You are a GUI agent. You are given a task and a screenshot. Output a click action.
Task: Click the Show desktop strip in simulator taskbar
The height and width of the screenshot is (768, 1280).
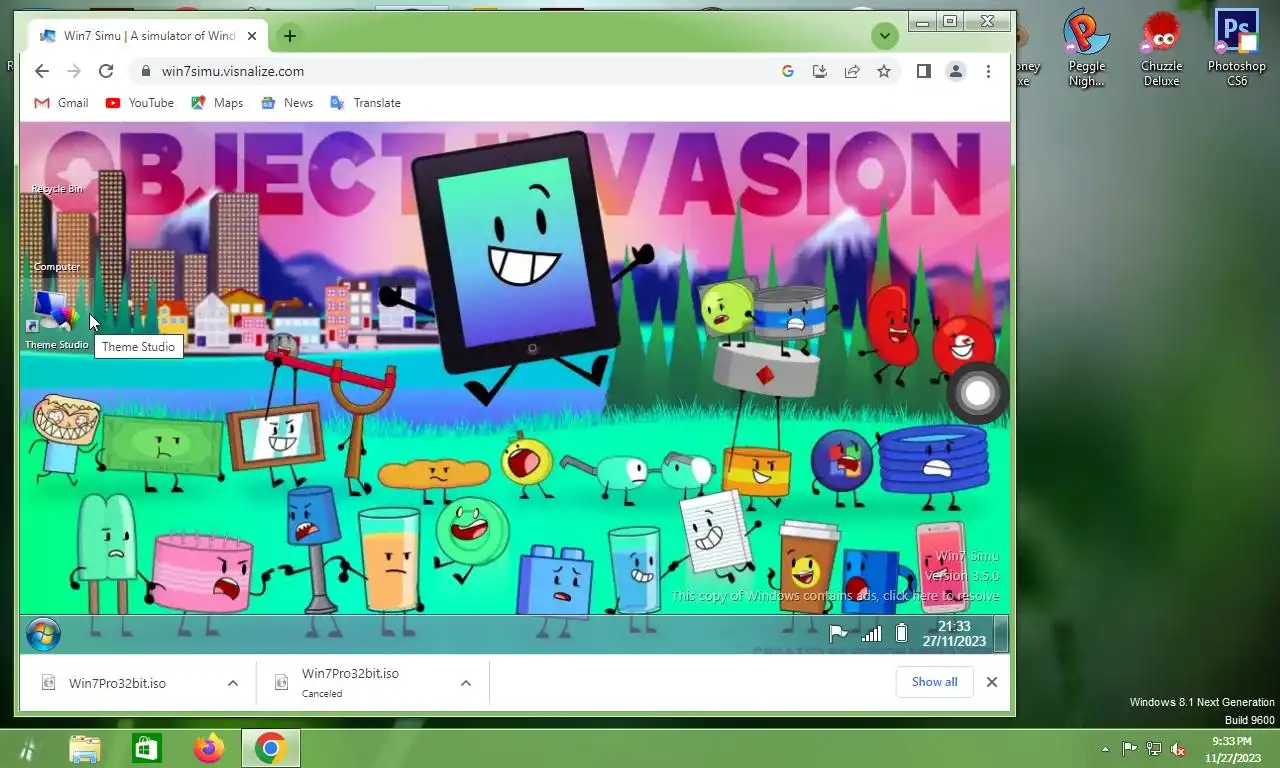(1000, 634)
